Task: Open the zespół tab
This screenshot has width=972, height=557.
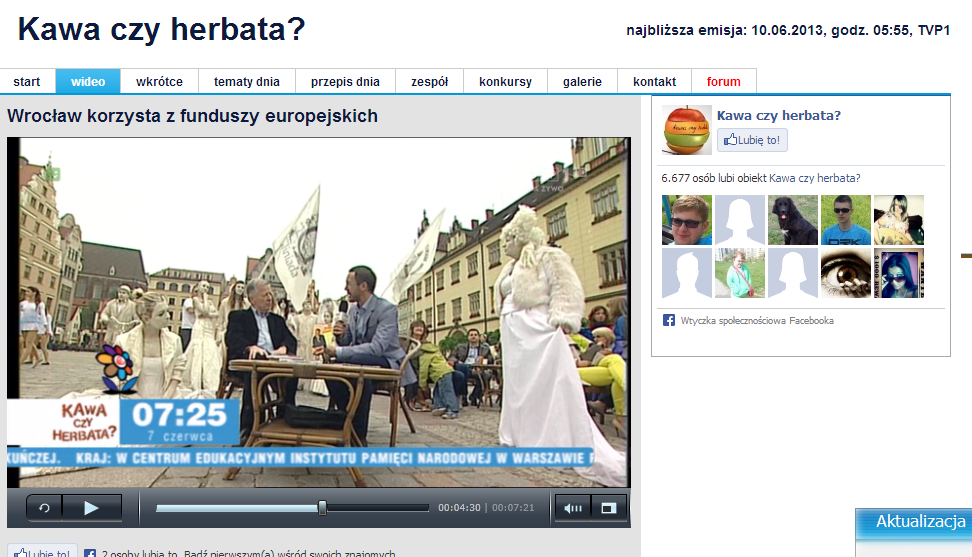Action: point(430,82)
